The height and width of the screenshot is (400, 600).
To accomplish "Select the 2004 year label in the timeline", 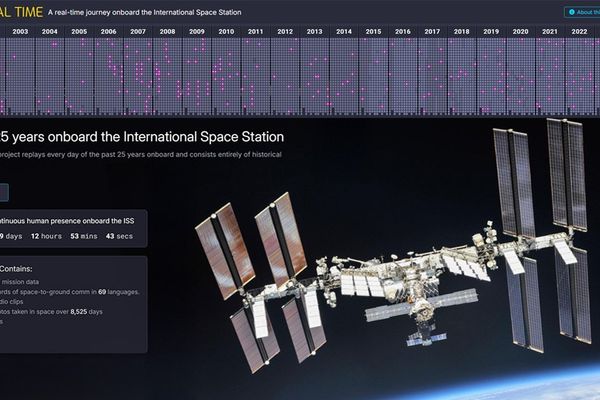I will [x=50, y=32].
